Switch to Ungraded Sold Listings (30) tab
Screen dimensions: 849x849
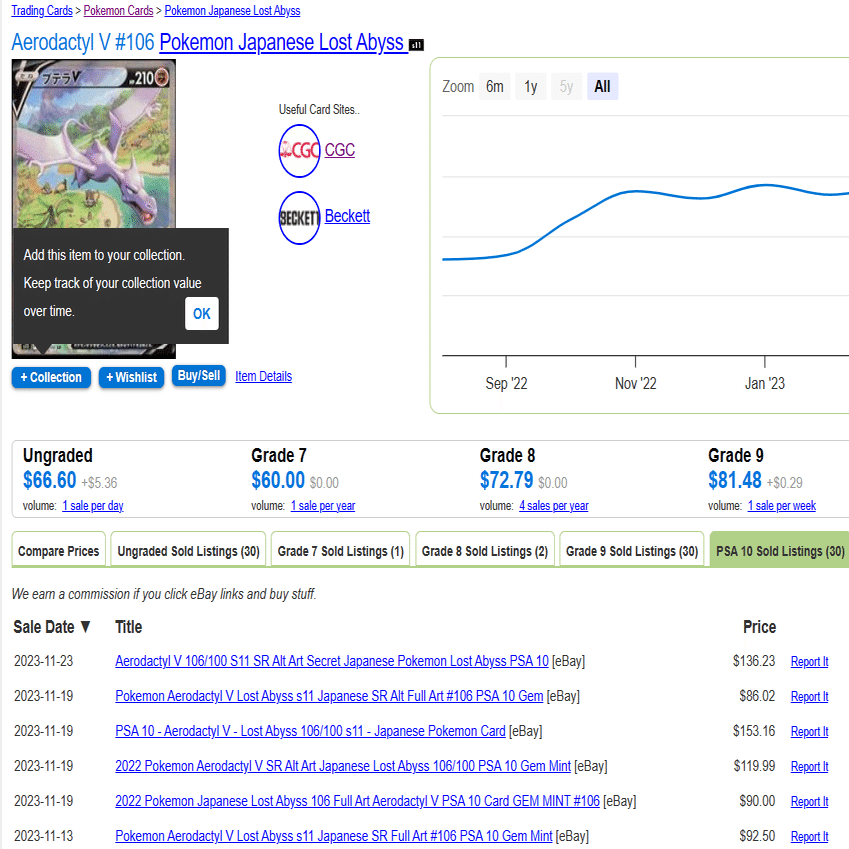coord(188,551)
